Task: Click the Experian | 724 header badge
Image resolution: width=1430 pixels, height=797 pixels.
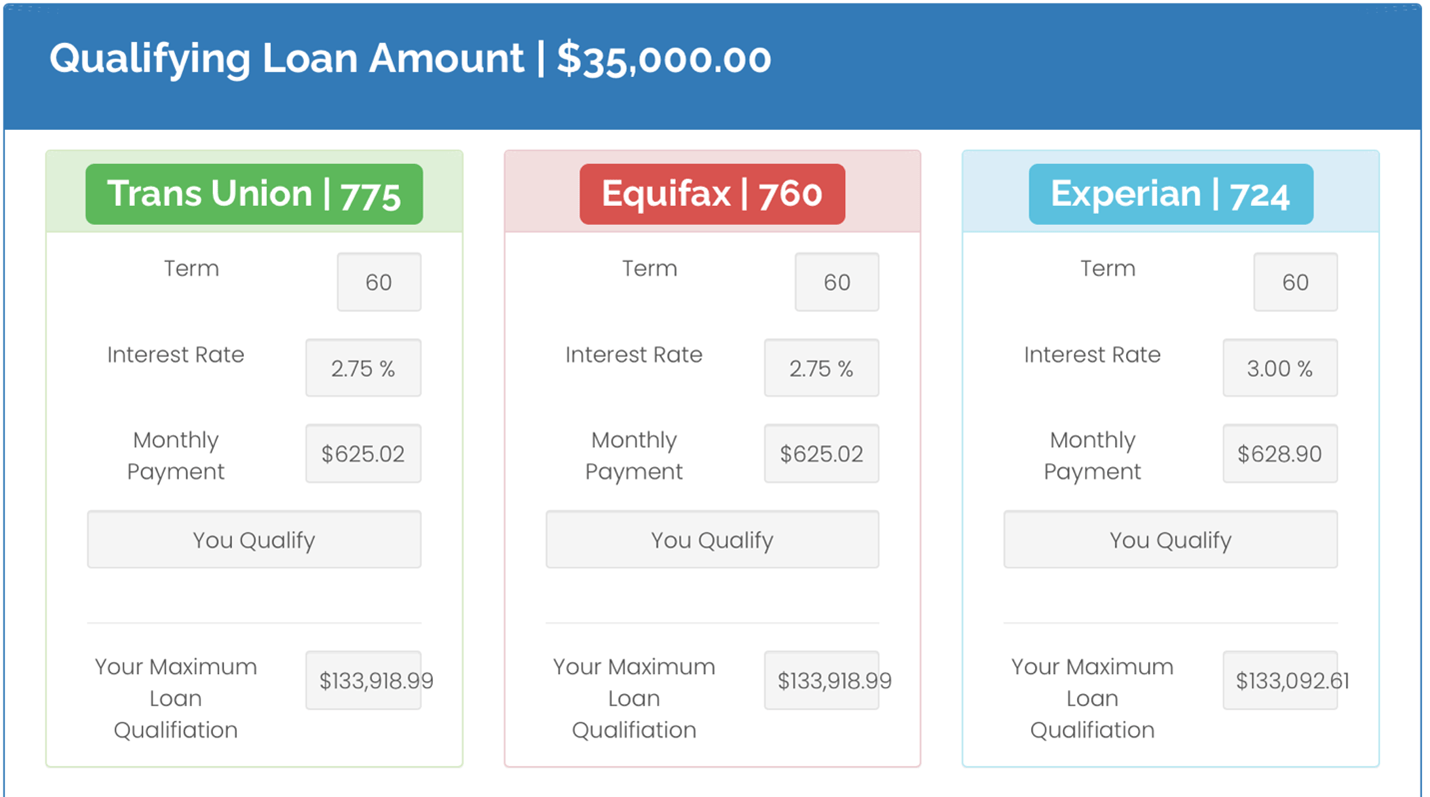Action: click(1170, 194)
